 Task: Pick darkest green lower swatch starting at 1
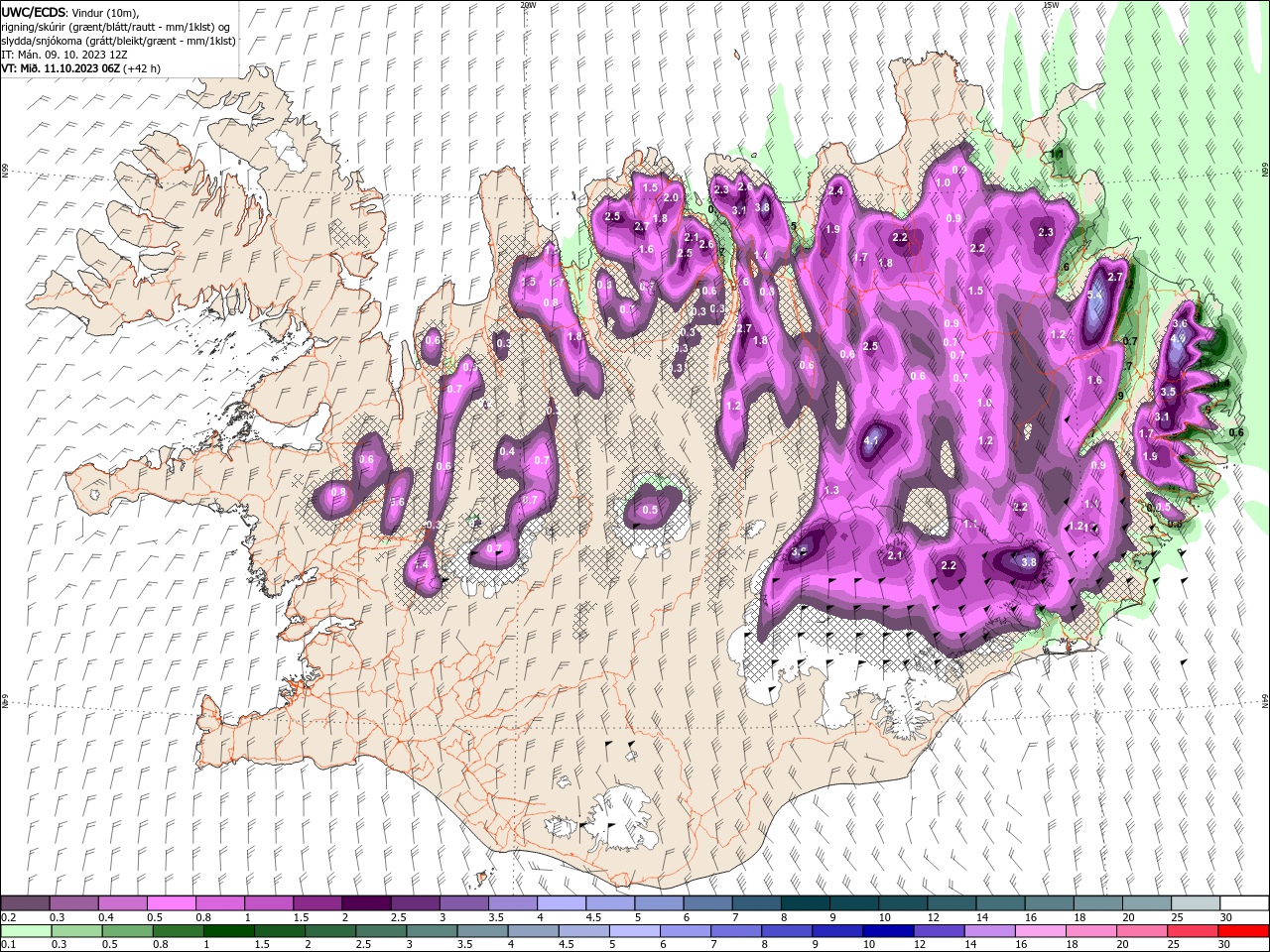pyautogui.click(x=228, y=931)
